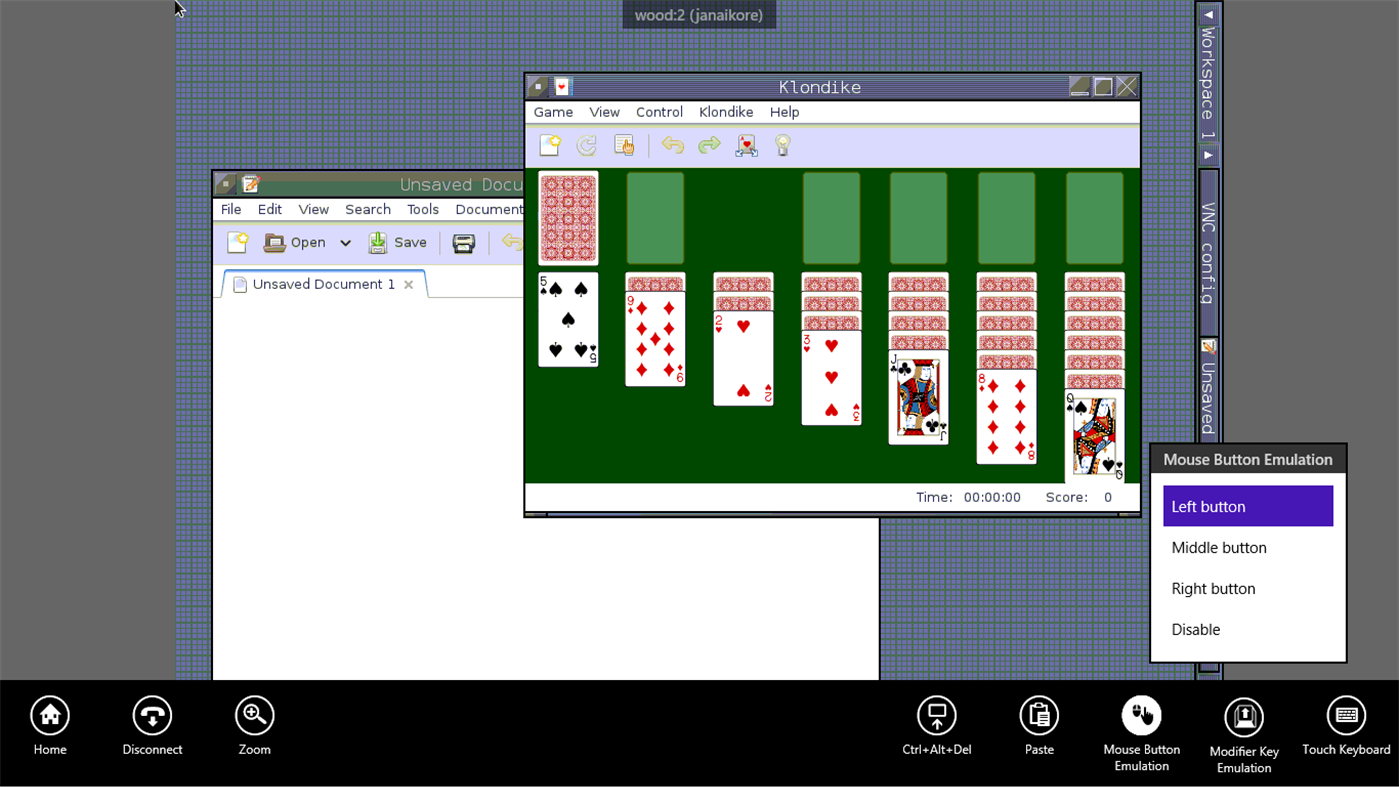Screen dimensions: 1399x787
Task: Select Middle button emulation
Action: tap(1219, 548)
